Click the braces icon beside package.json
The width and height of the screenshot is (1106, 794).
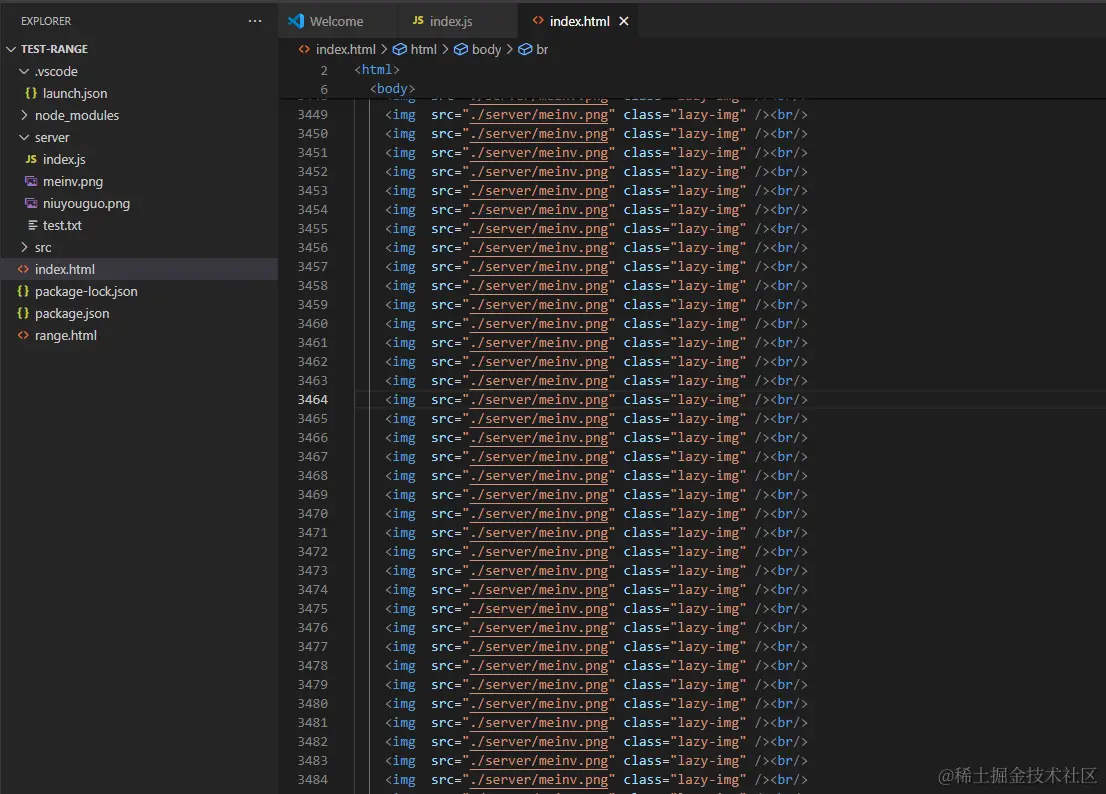(23, 313)
